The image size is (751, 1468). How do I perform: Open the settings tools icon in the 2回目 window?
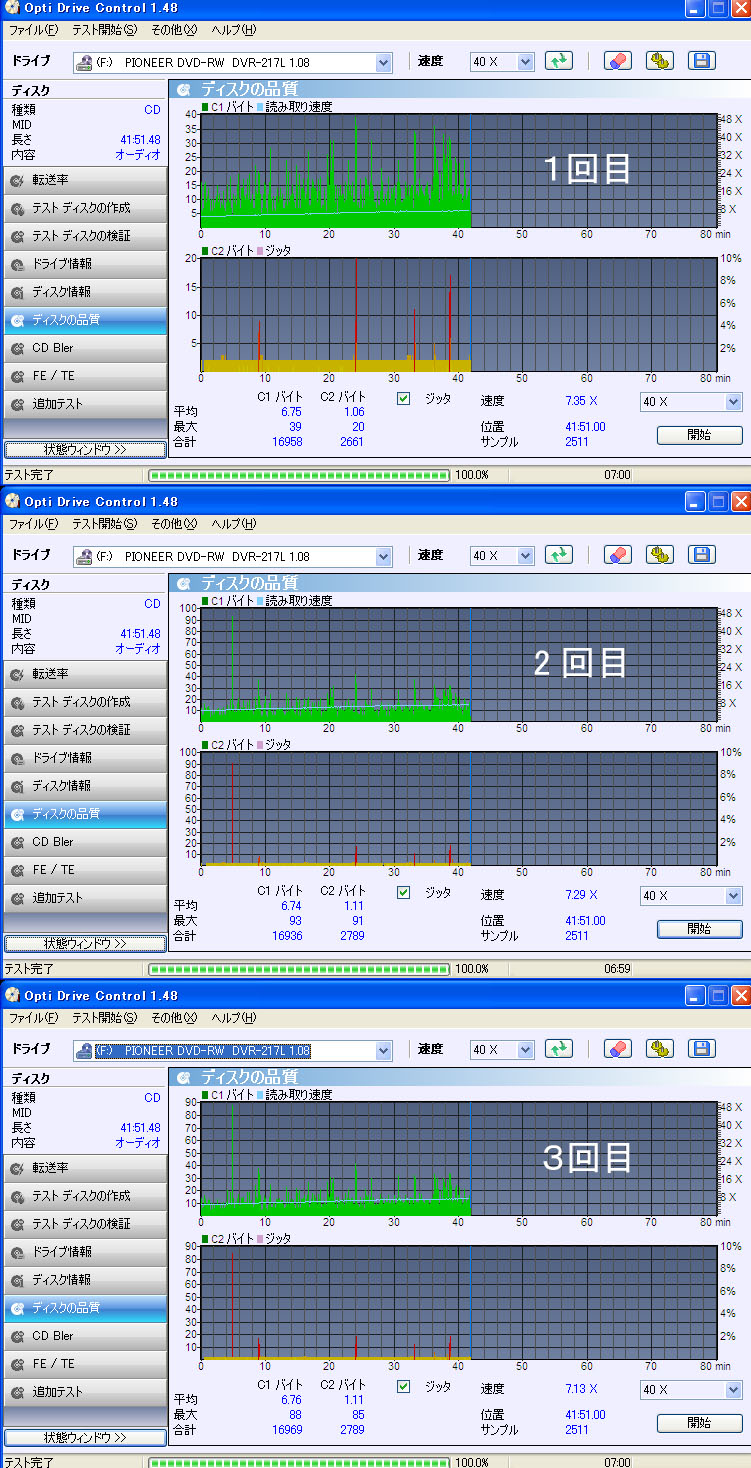(x=660, y=555)
